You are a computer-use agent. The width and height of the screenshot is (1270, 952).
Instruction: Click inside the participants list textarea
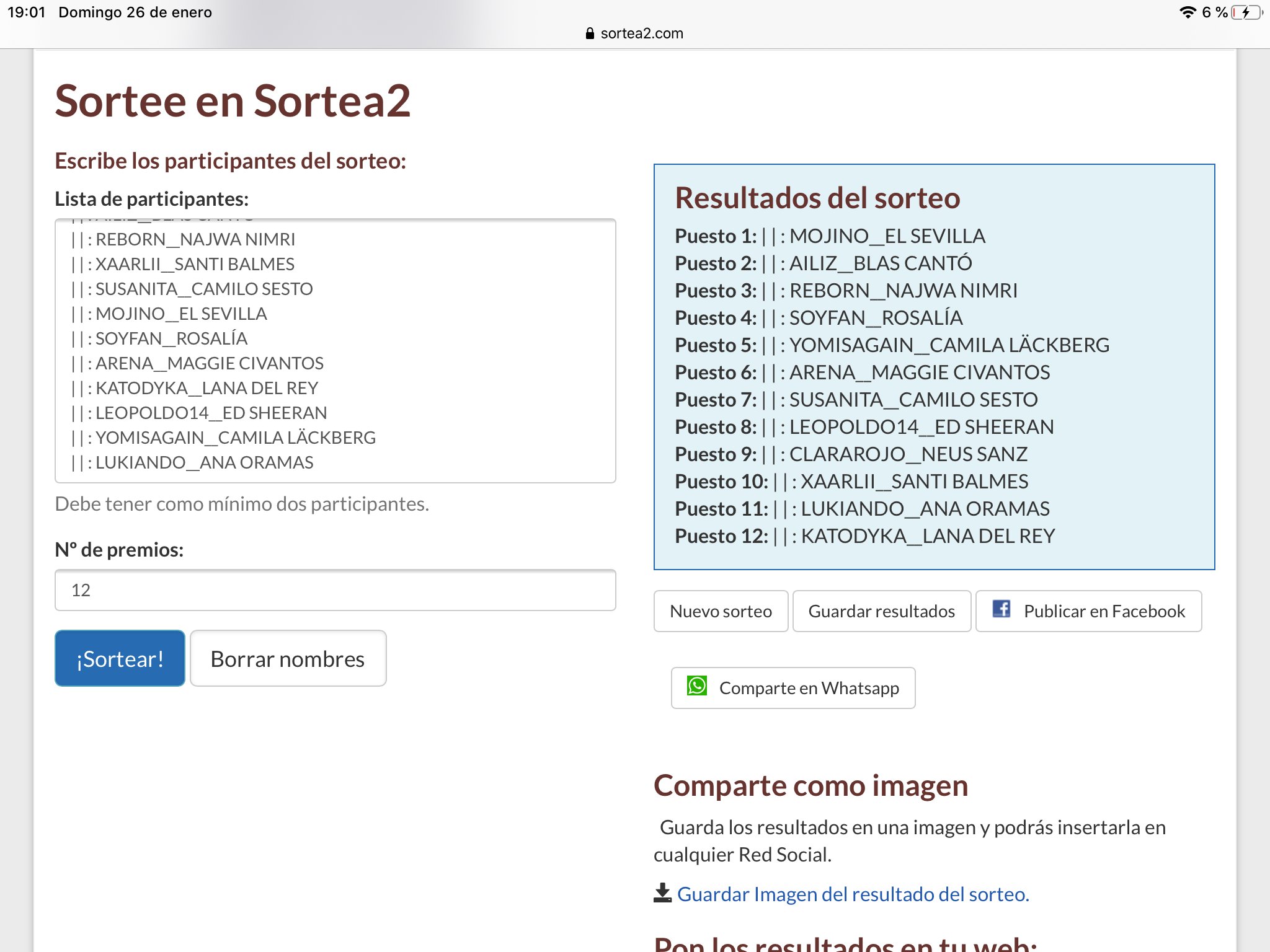click(x=335, y=351)
